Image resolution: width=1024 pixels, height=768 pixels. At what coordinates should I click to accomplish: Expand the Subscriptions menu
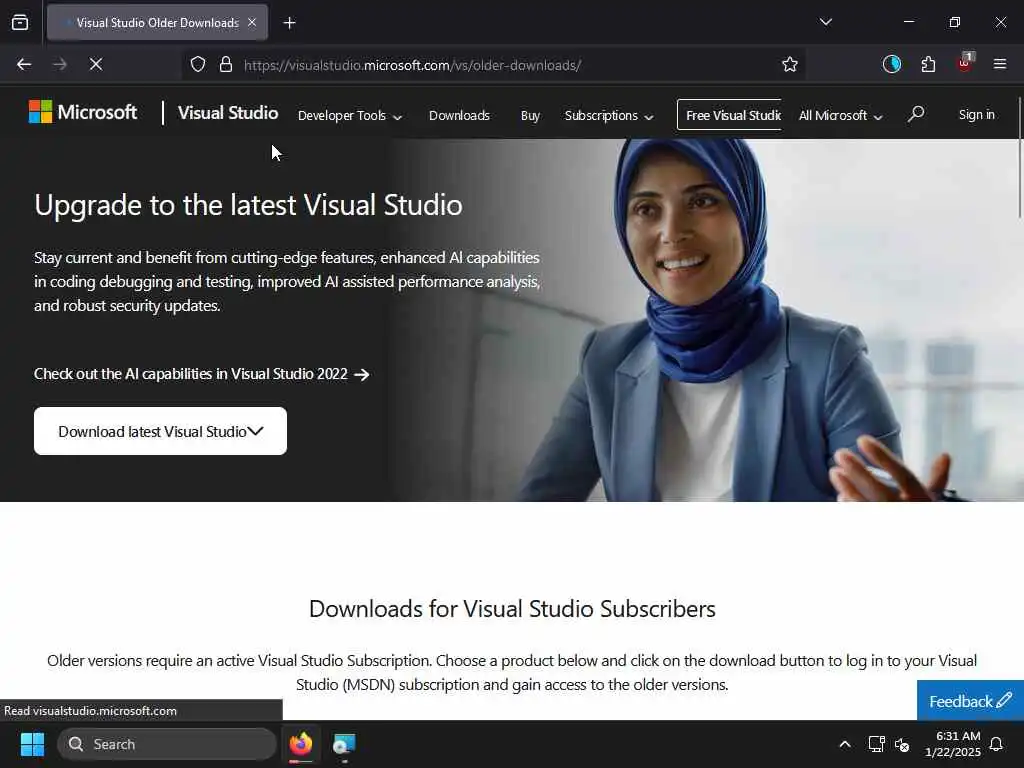pyautogui.click(x=609, y=116)
